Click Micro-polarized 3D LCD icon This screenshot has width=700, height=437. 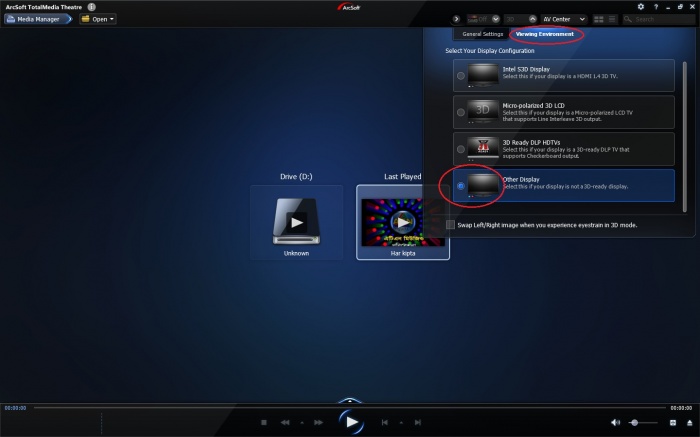click(483, 112)
